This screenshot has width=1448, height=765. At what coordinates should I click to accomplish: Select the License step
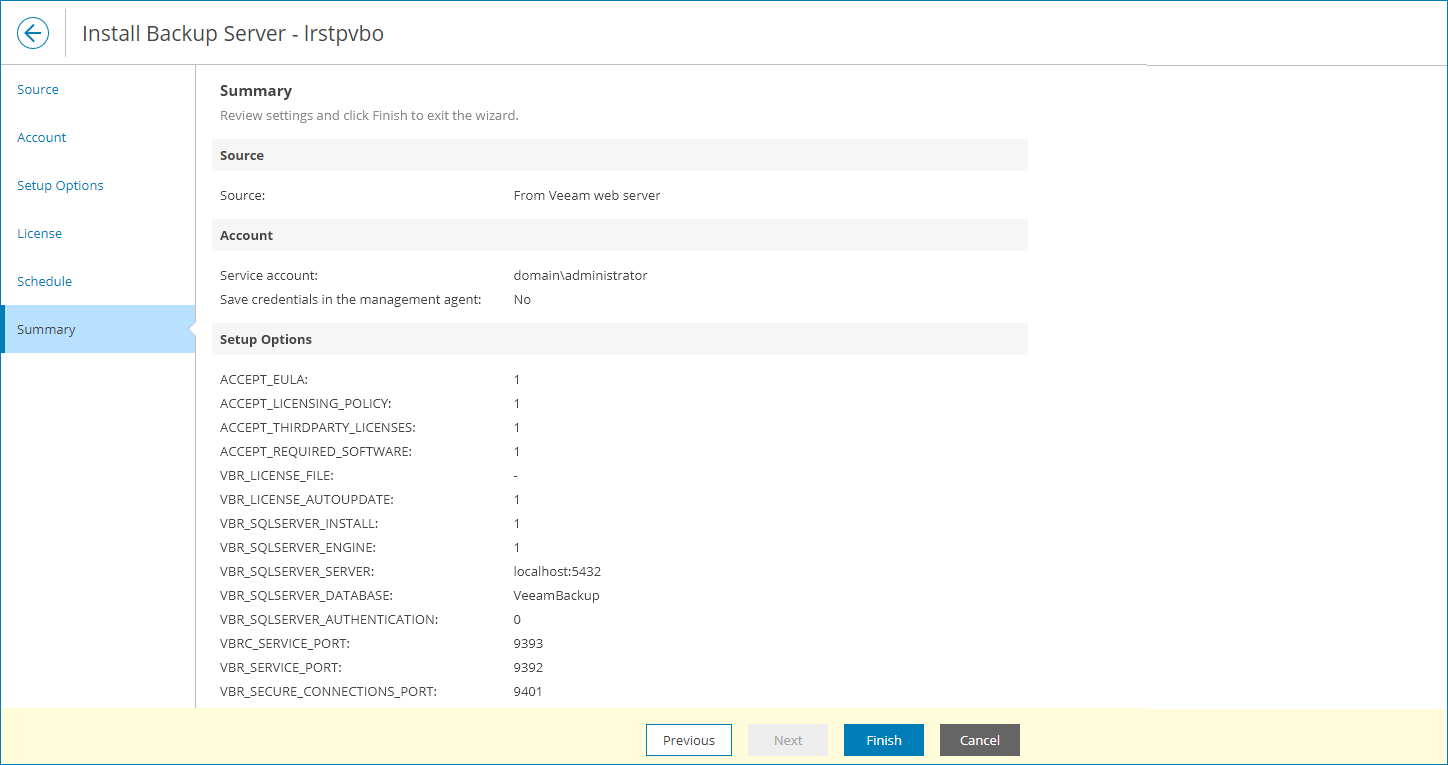coord(39,233)
